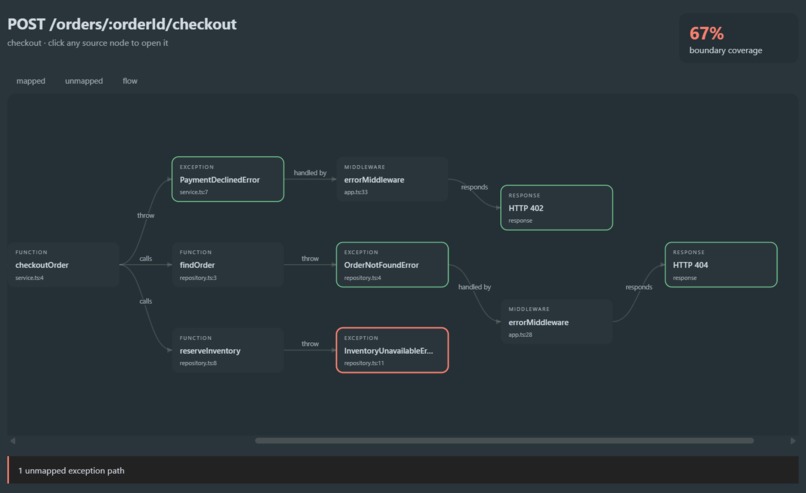
Task: Click 'throw' label between findOrder and OrderNotFoundError
Action: (310, 259)
